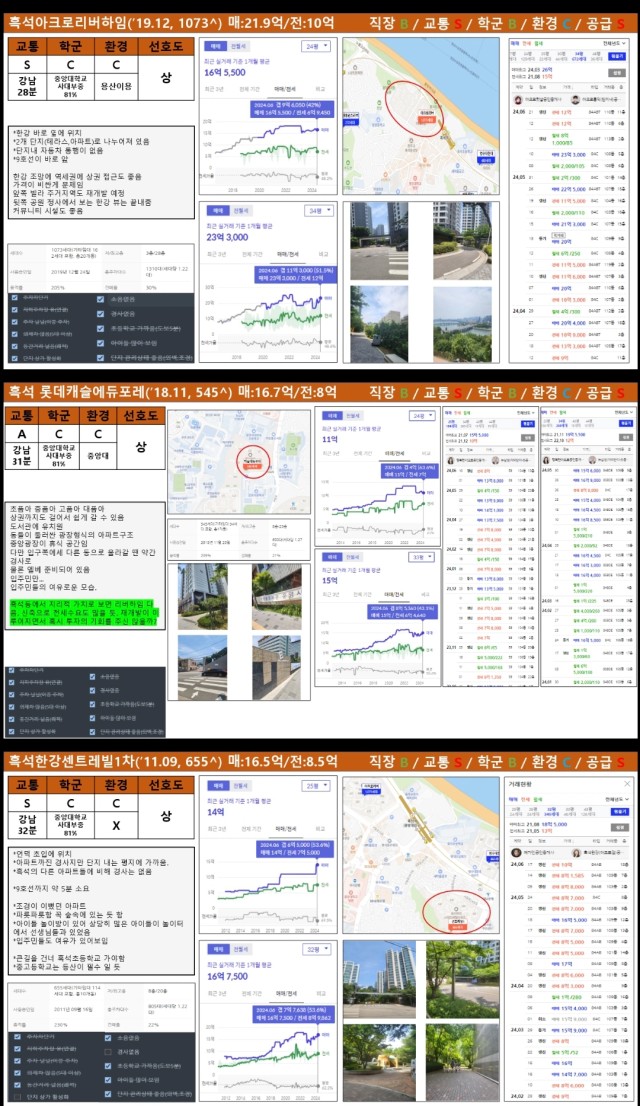This screenshot has height=1106, width=640.
Task: Toggle 소음없음 checkbox in 아크로리버하임 checklist
Action: click(102, 299)
